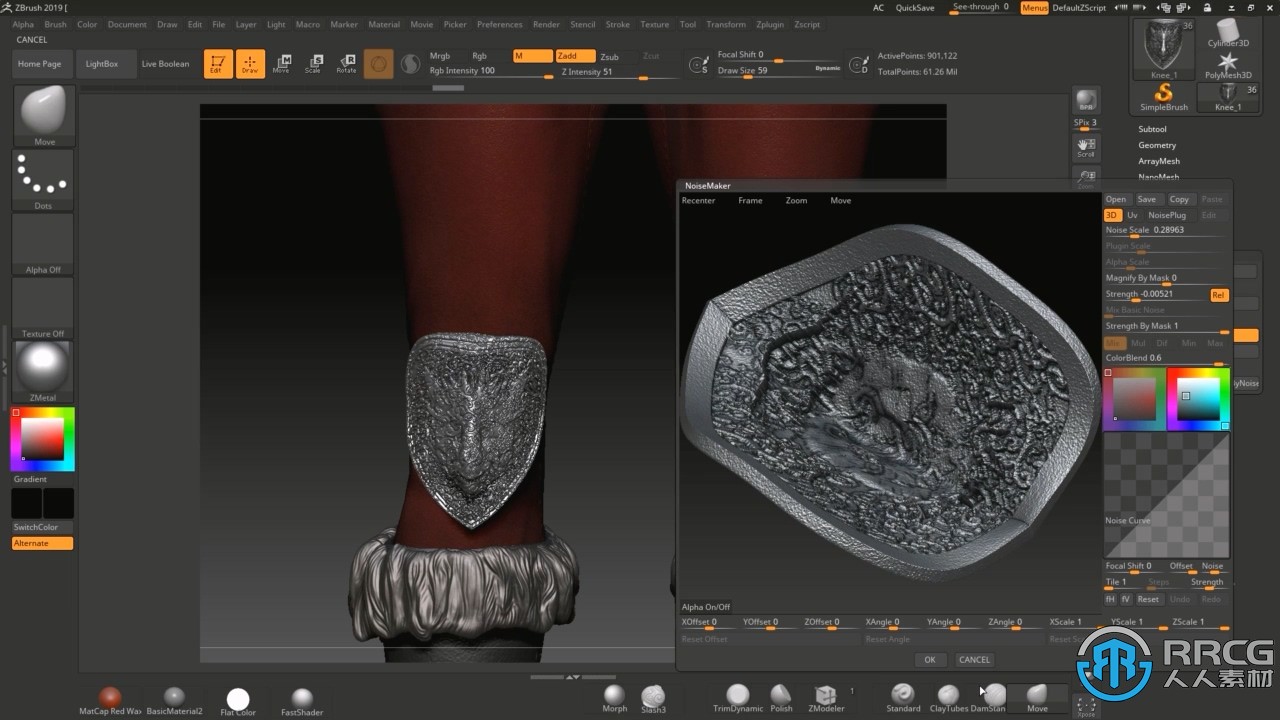Open the ZMetal material selector
1280x720 pixels.
[x=44, y=372]
